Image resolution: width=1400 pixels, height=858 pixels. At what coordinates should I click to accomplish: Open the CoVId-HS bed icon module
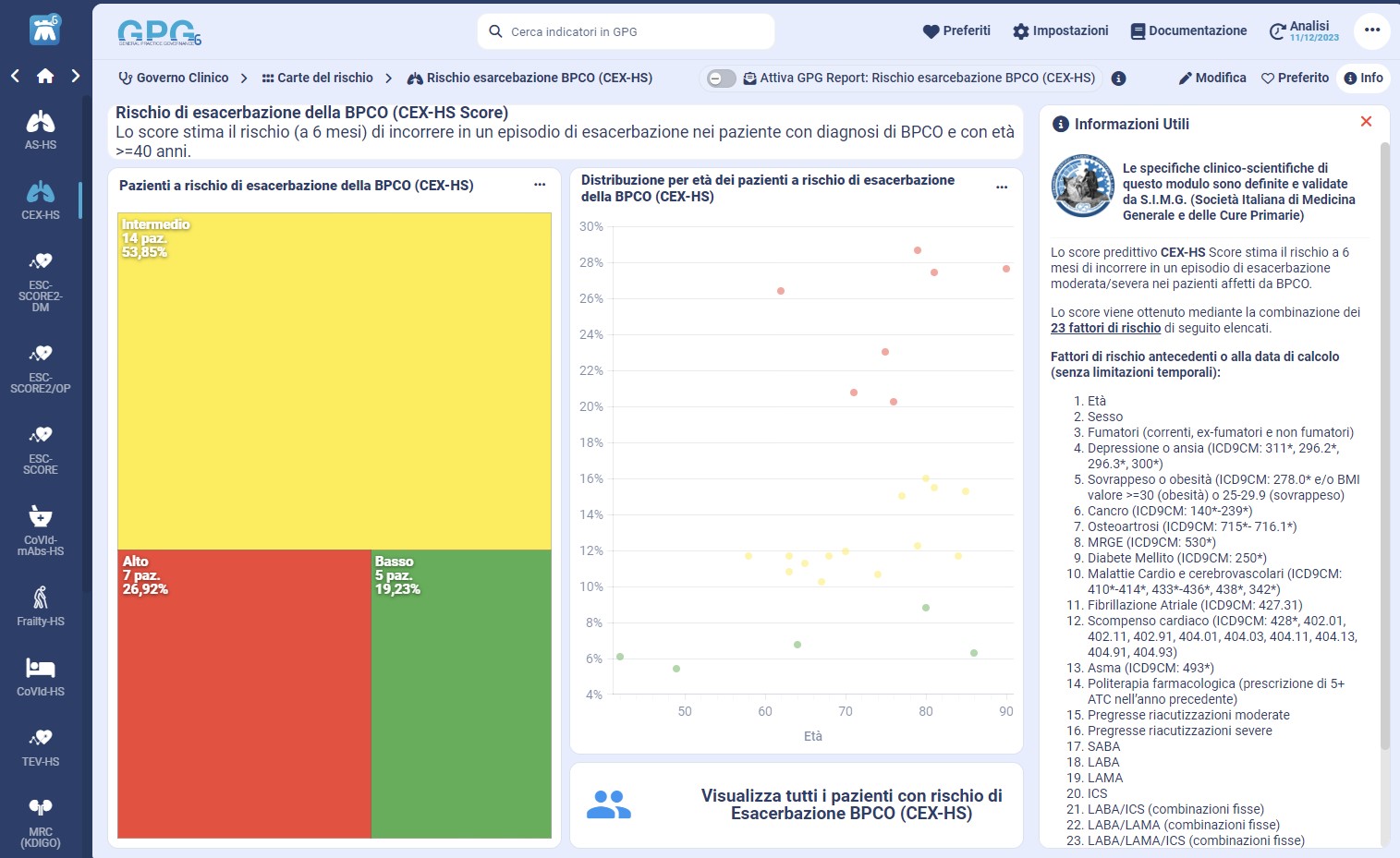pos(41,675)
